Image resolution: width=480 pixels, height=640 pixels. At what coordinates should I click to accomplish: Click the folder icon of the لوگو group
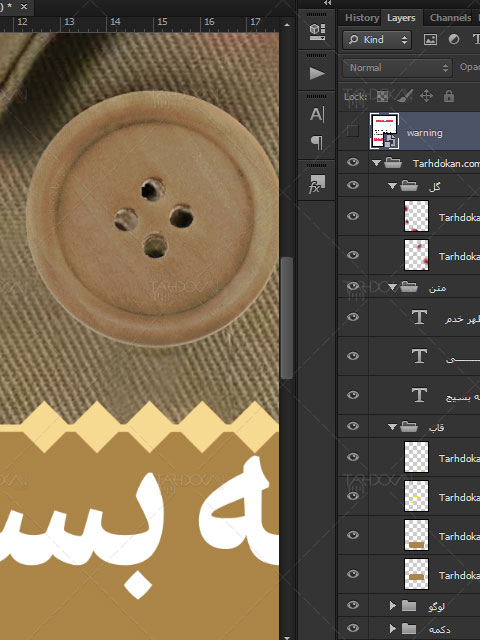click(409, 606)
